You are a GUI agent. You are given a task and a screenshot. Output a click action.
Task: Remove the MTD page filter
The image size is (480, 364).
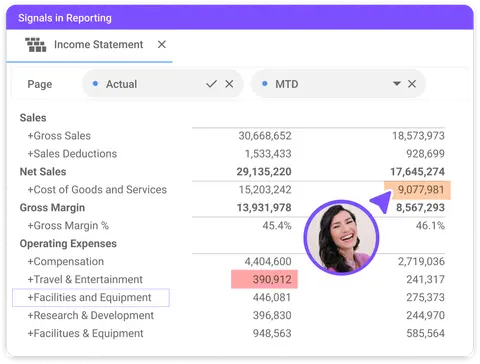tap(412, 84)
